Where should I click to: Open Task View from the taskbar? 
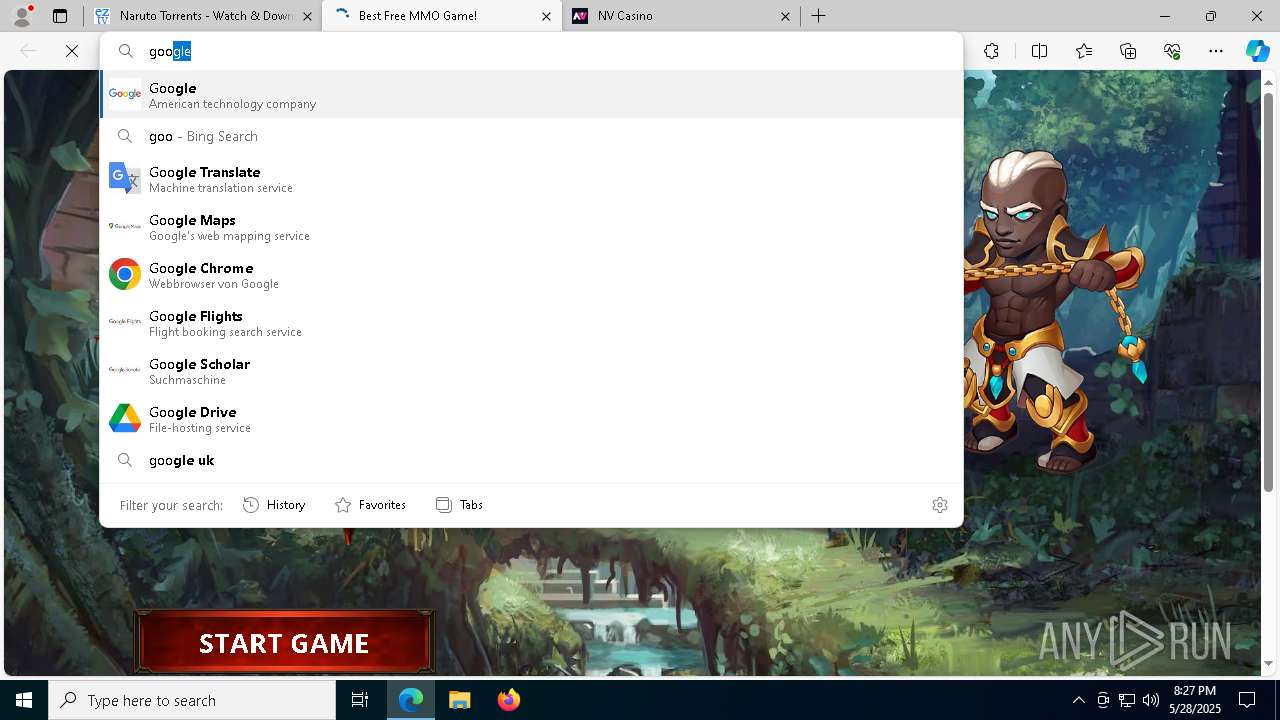360,700
